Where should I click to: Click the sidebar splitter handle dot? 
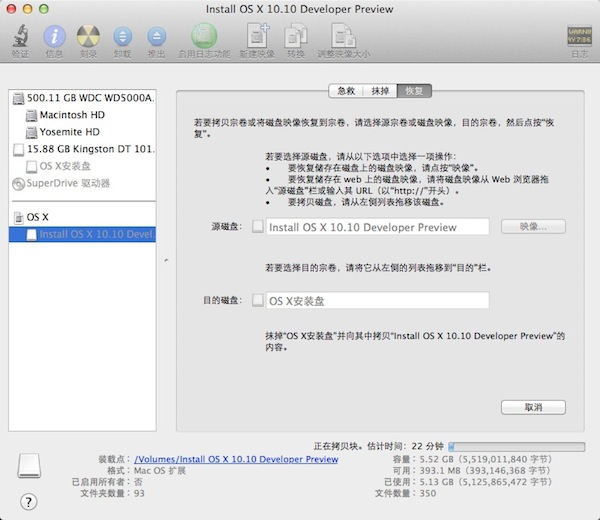tap(166, 261)
